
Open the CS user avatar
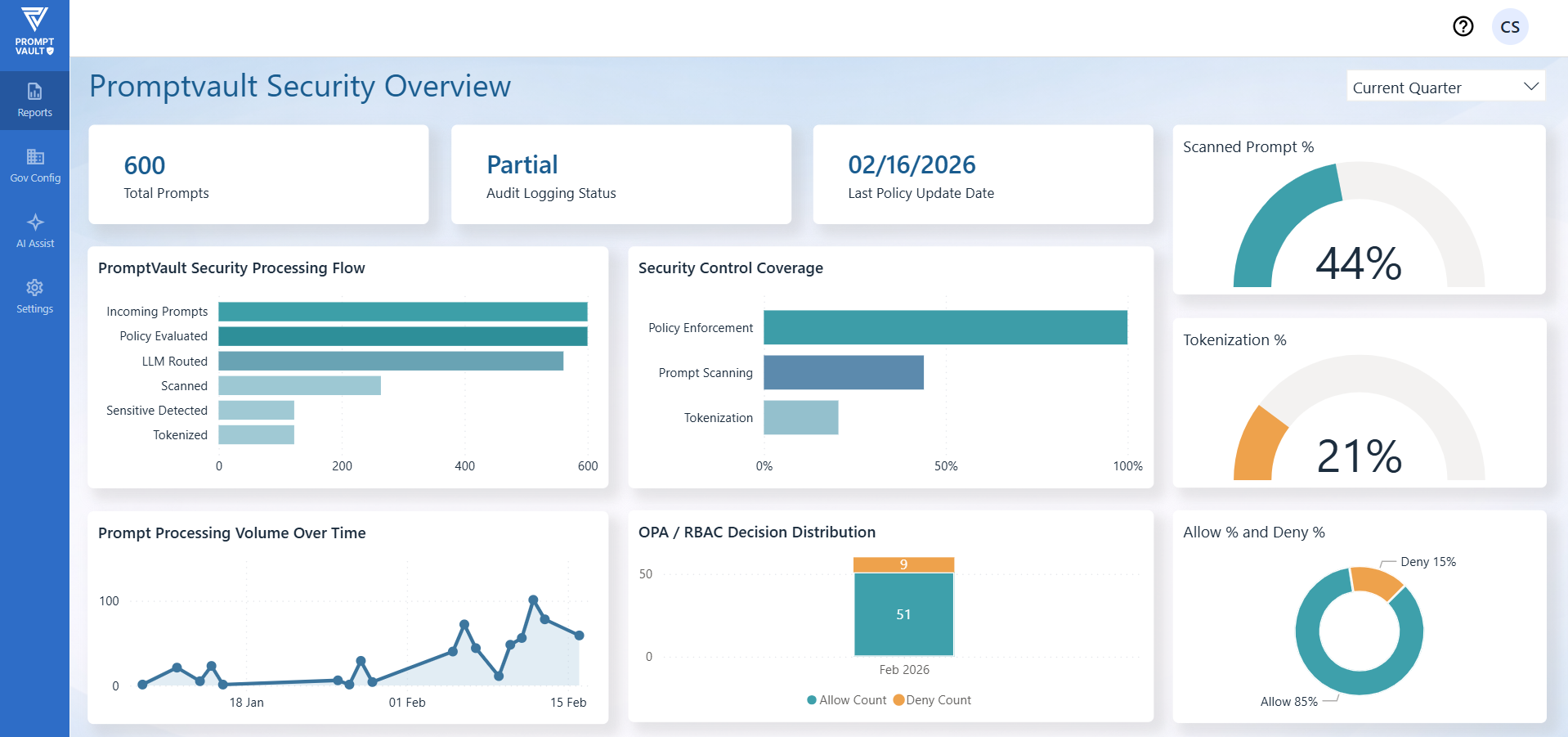1509,27
